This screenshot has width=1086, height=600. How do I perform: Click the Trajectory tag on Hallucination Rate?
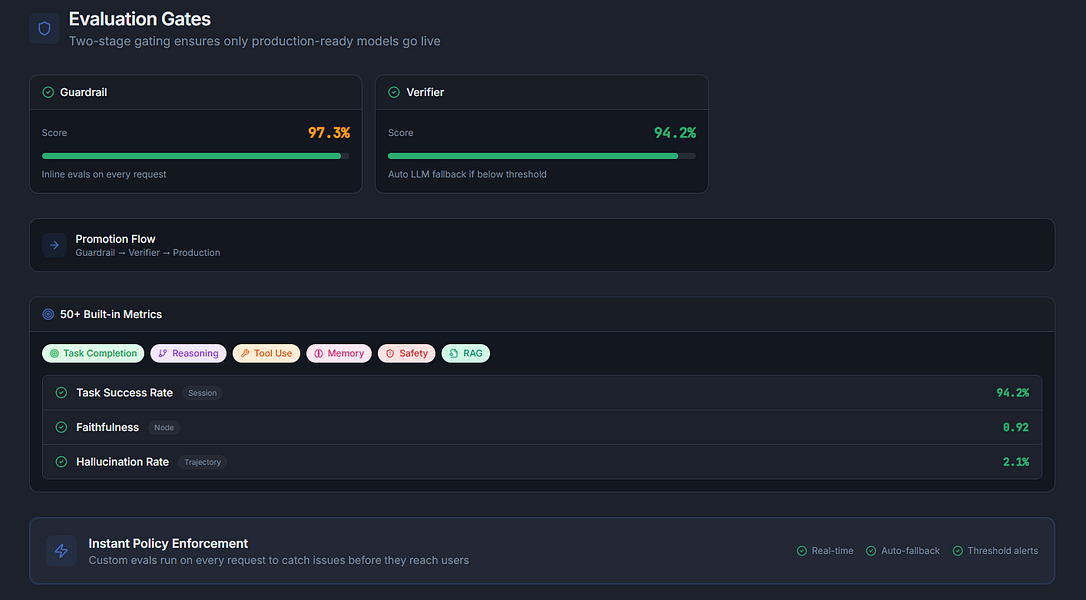202,462
